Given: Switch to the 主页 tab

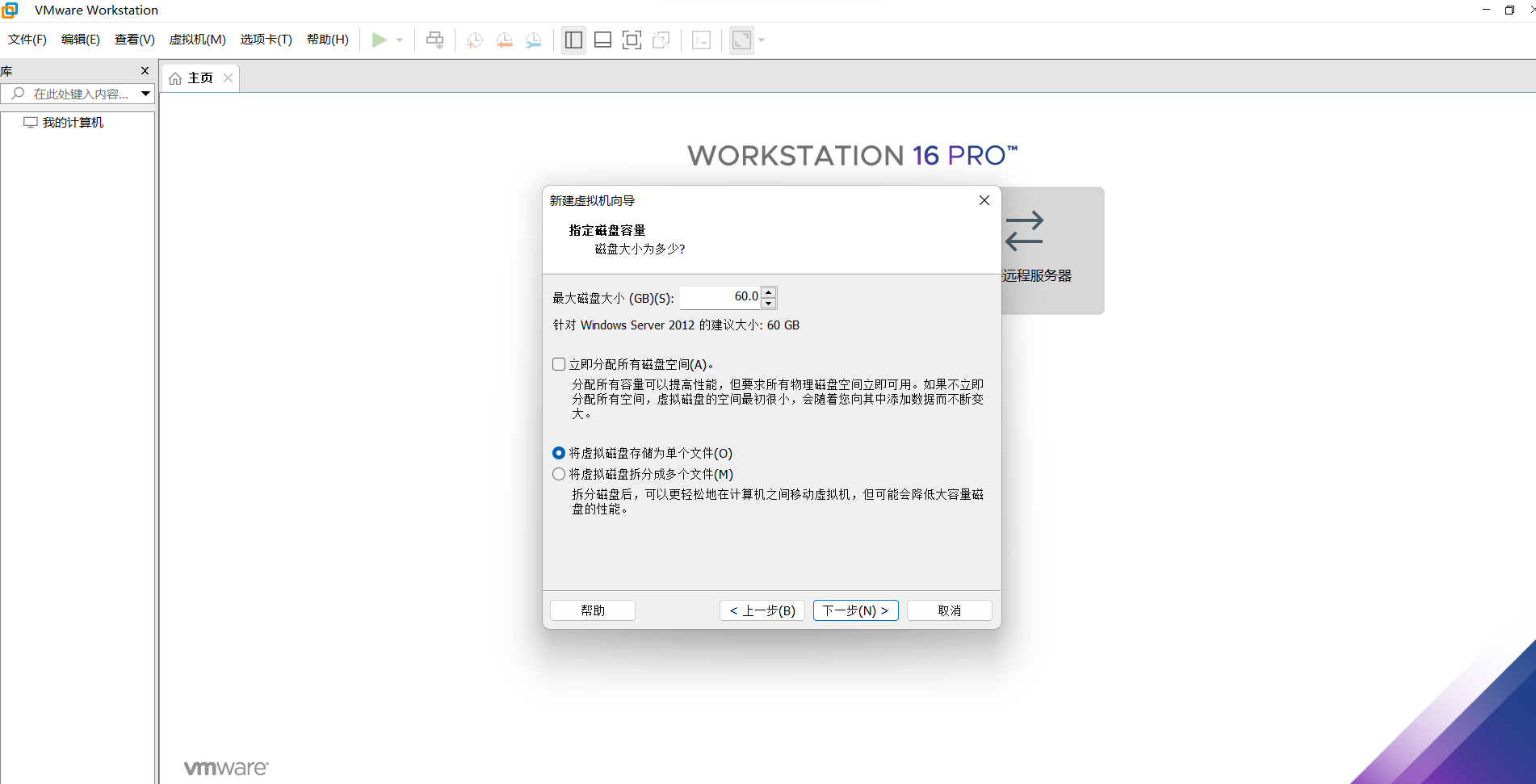Looking at the screenshot, I should pos(200,78).
